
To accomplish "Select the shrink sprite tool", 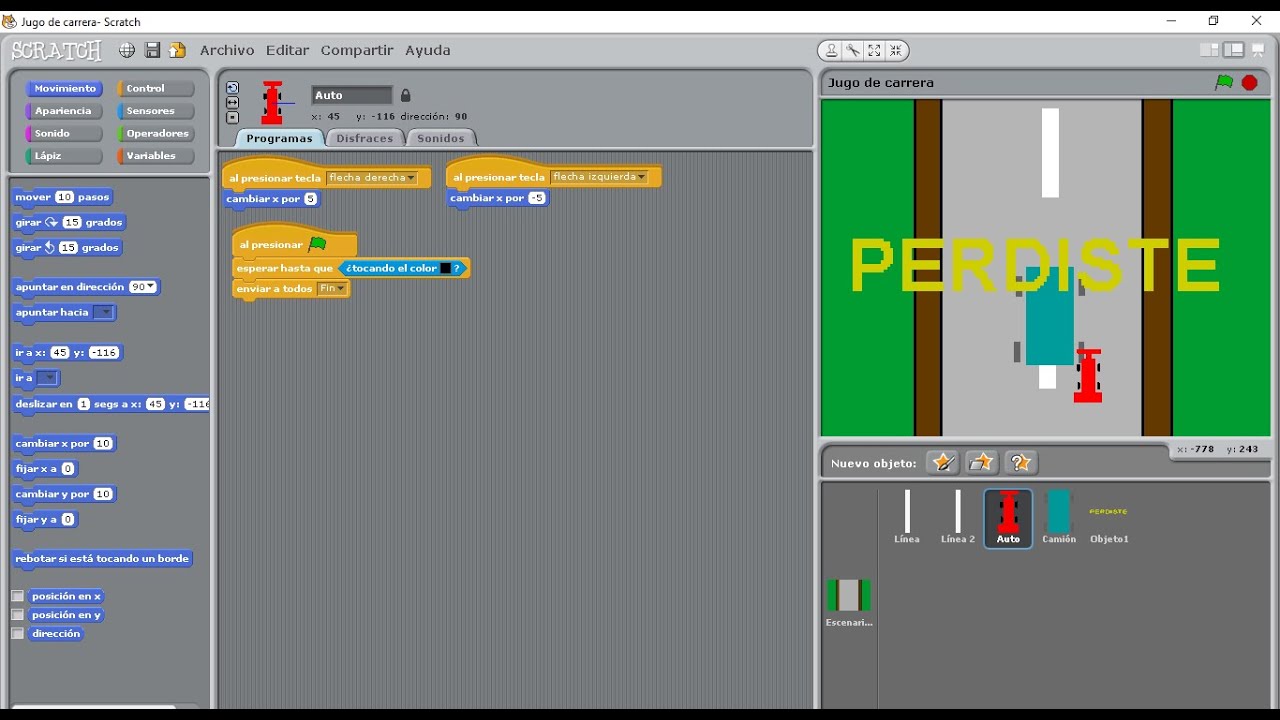I will [895, 50].
